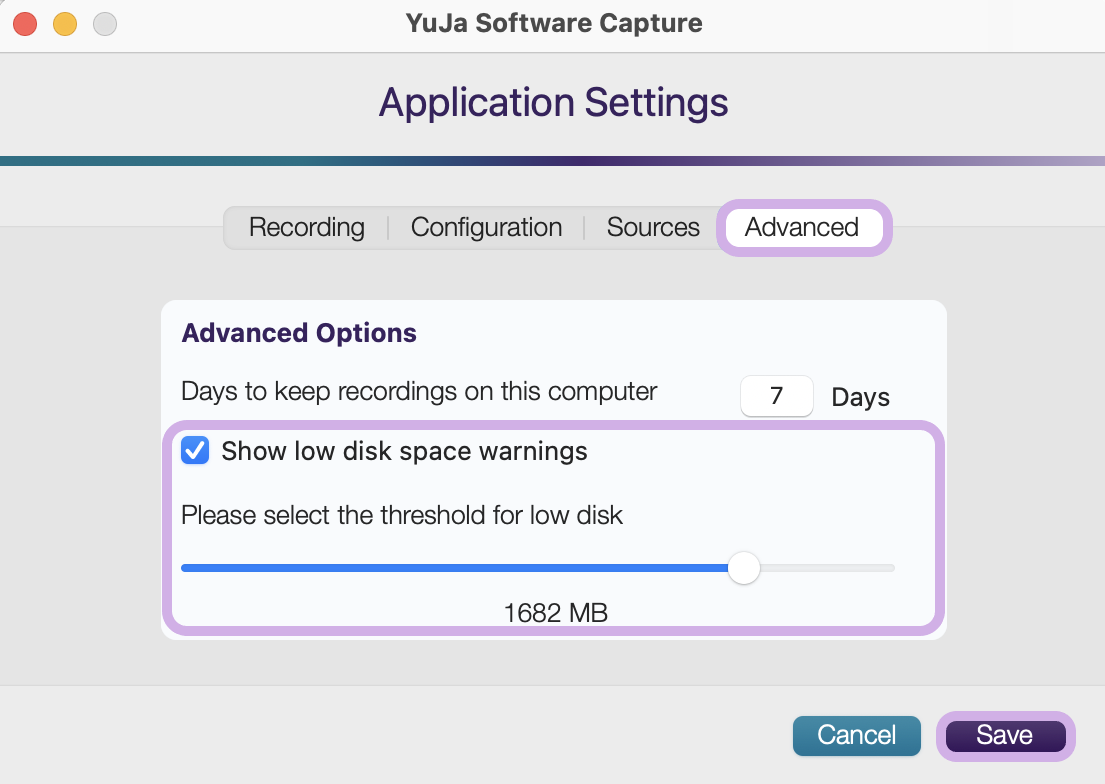Viewport: 1105px width, 784px height.
Task: Go to the Advanced tab
Action: click(x=802, y=228)
